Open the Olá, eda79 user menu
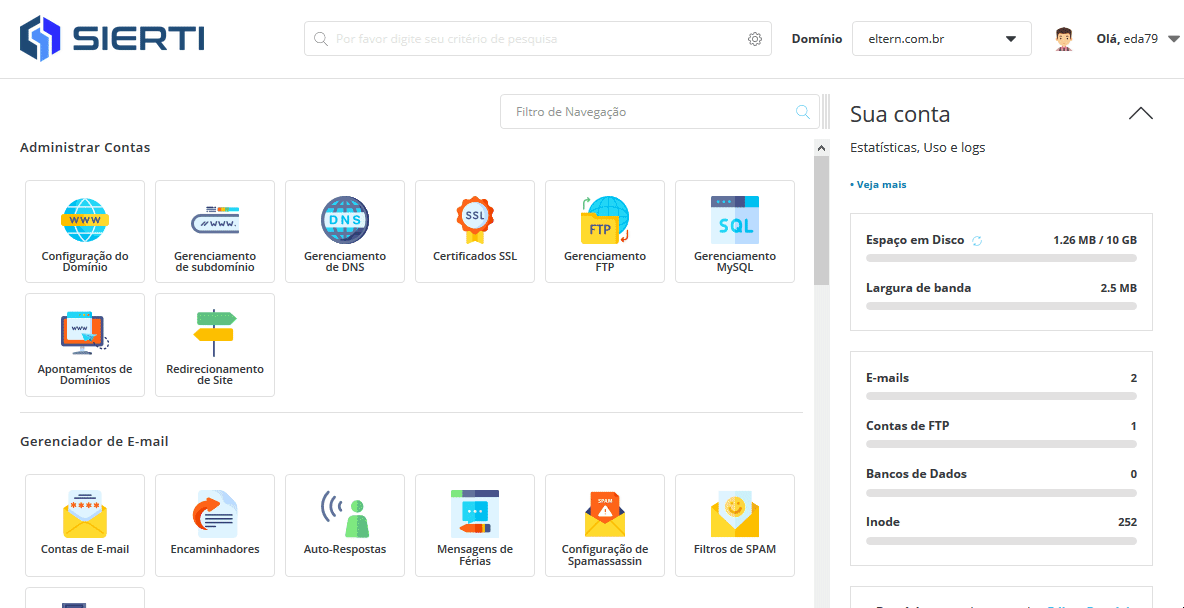 [x=1137, y=39]
